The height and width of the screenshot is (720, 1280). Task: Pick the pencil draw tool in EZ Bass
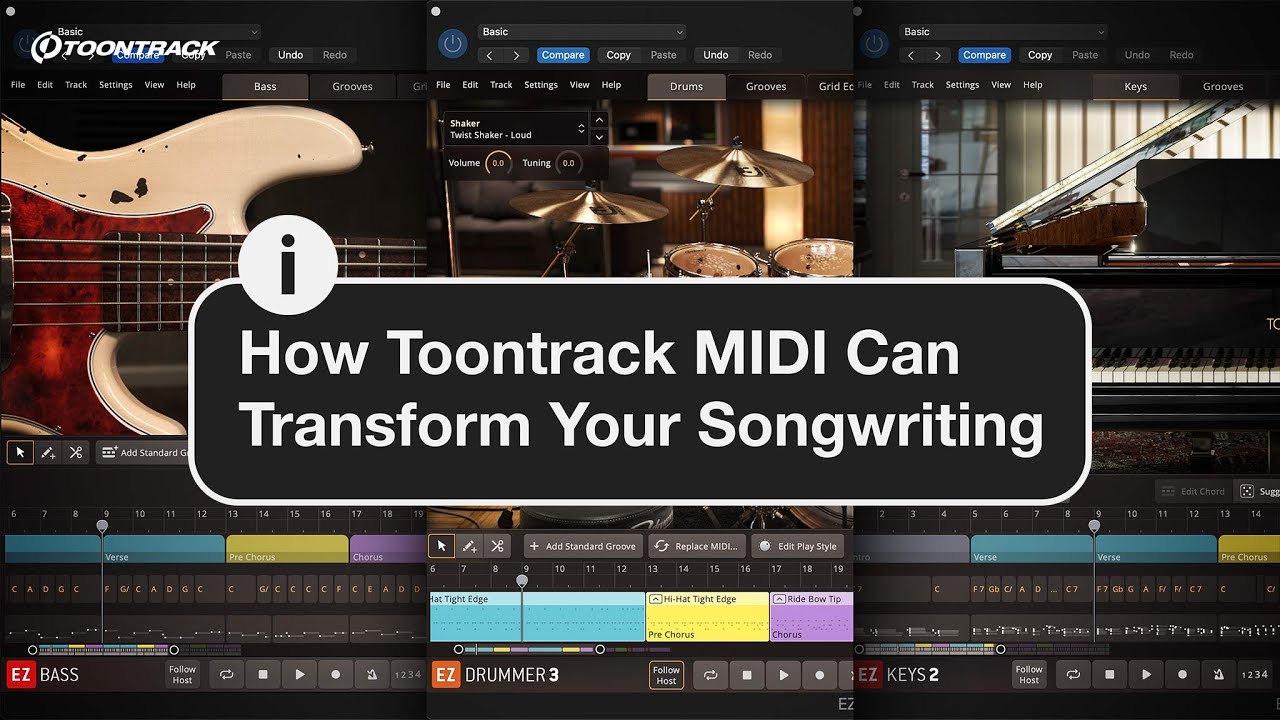[48, 452]
